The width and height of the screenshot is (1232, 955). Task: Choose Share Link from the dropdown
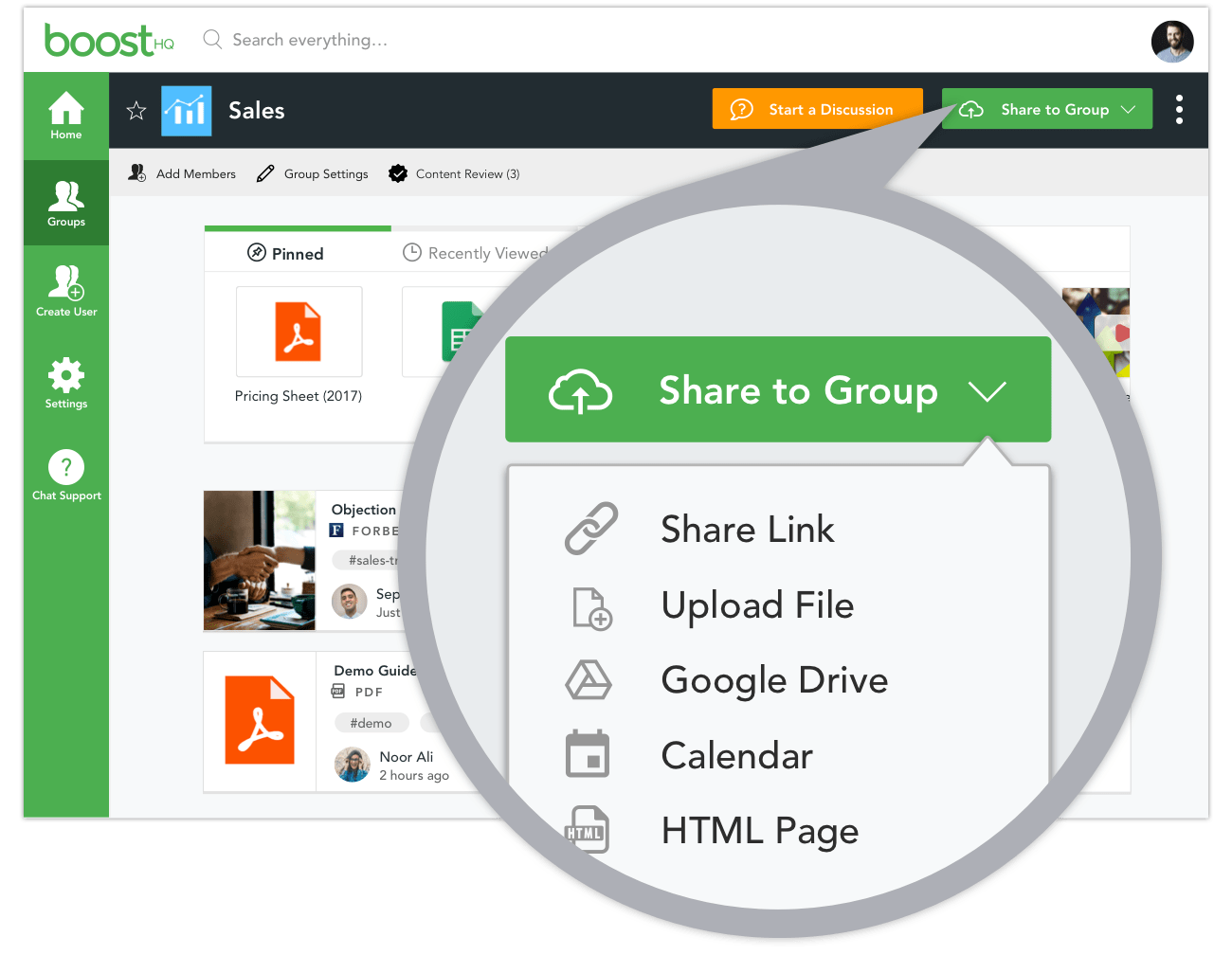(x=748, y=529)
